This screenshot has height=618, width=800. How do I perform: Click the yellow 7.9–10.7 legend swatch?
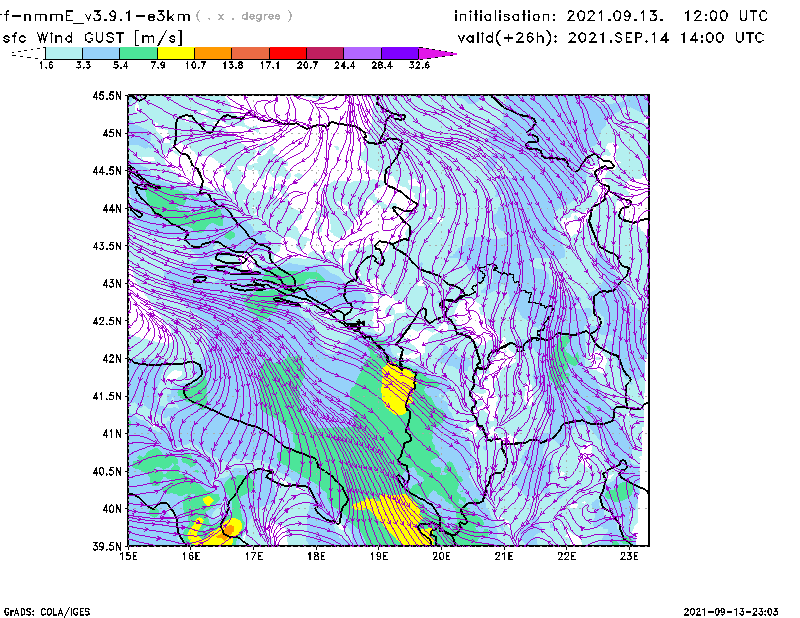176,53
